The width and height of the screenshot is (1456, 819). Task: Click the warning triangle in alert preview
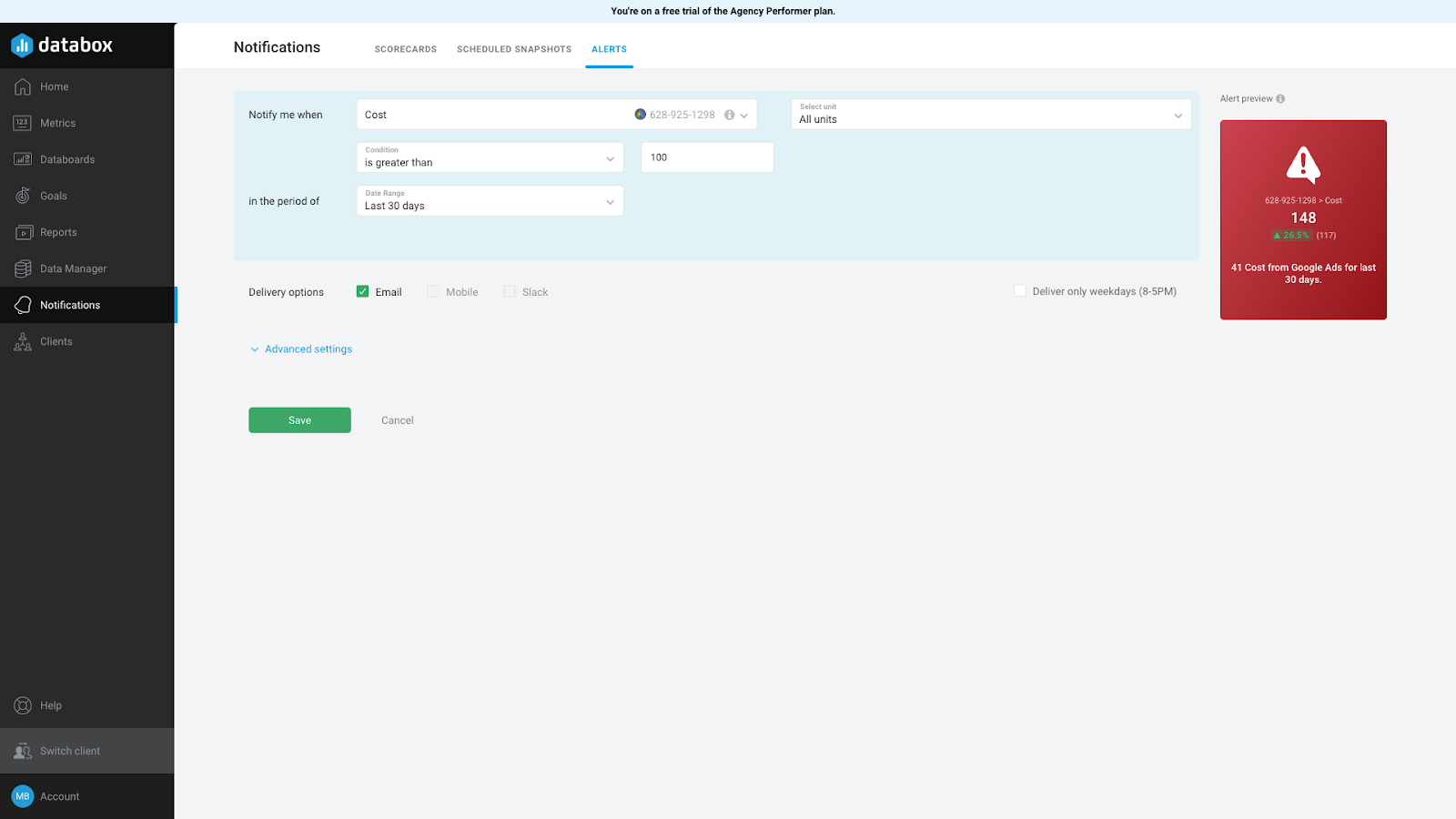1303,165
